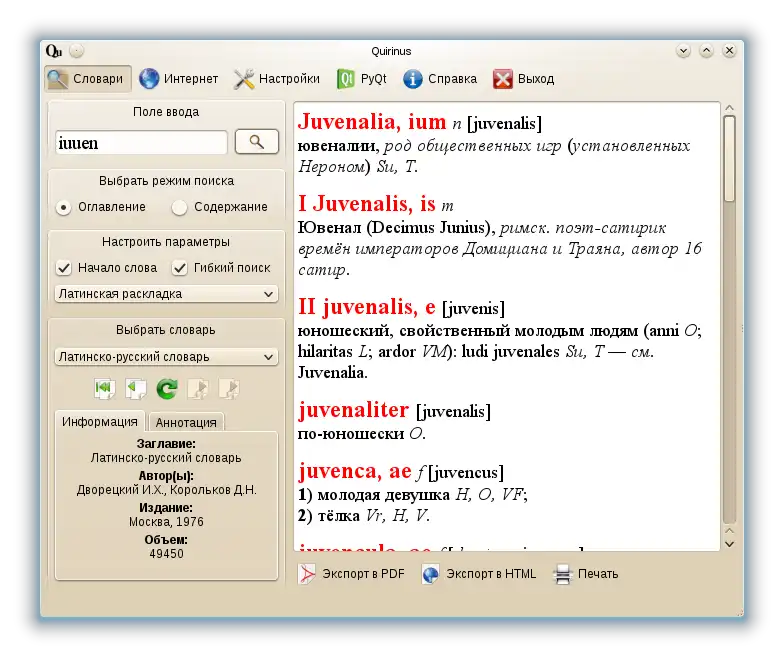Click the 'Москва, 1976' edition text
The height and width of the screenshot is (657, 784).
(x=166, y=522)
